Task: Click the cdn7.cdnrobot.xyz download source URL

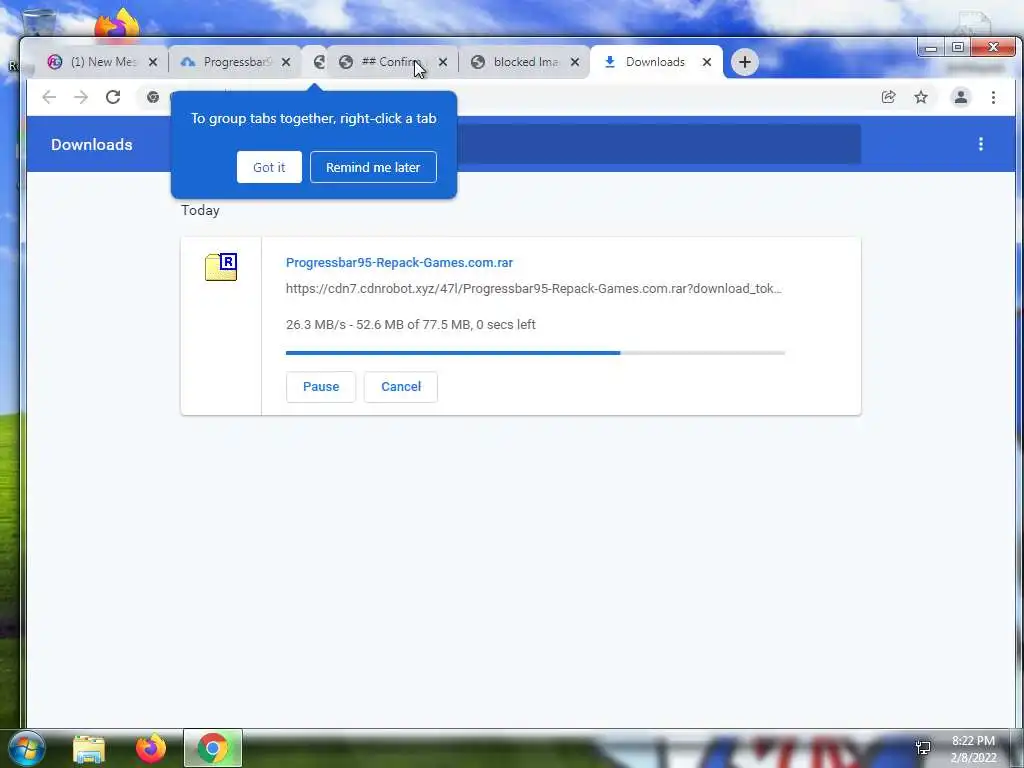Action: [x=534, y=289]
